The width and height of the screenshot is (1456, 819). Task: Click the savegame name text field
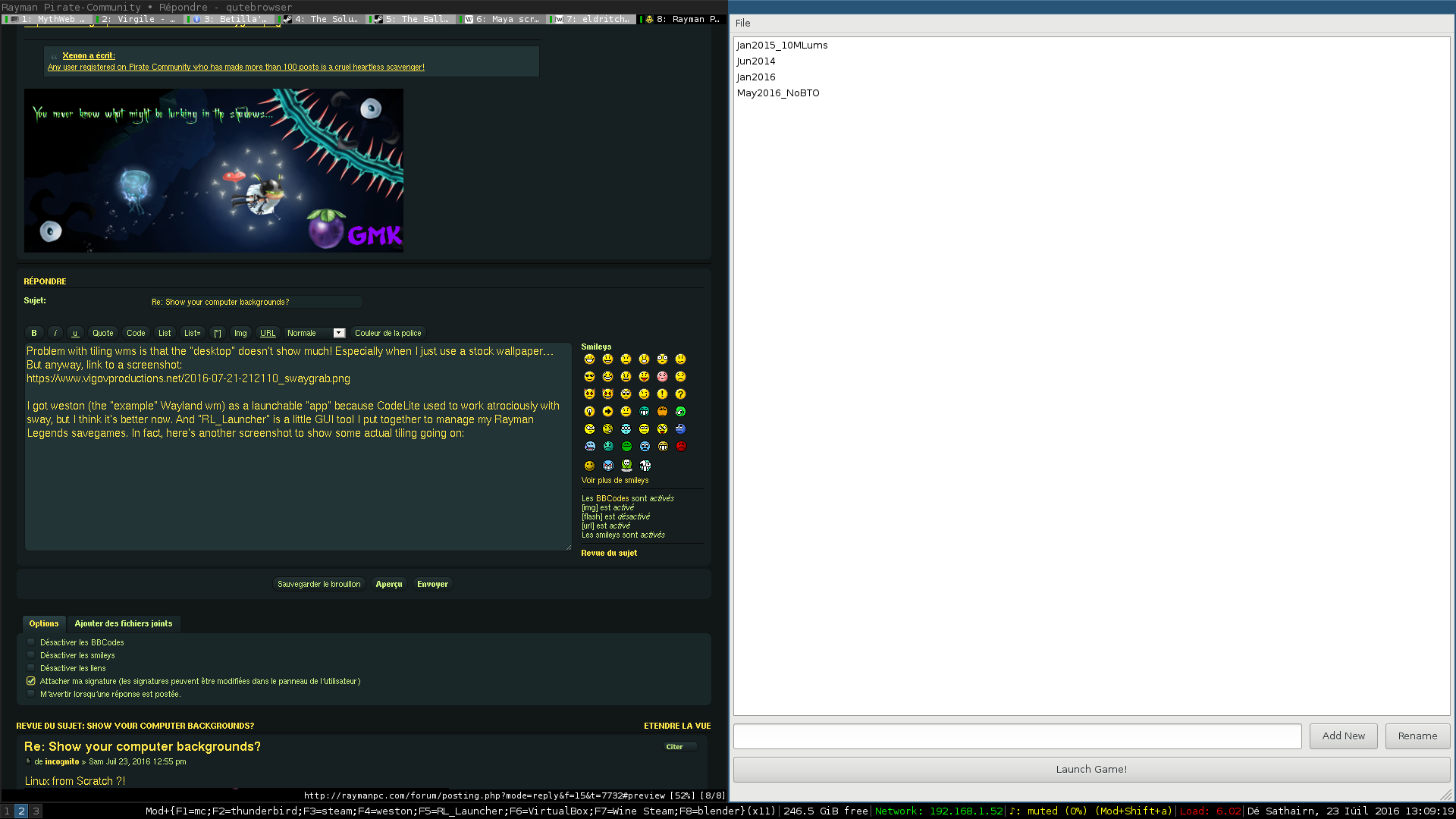click(1016, 736)
